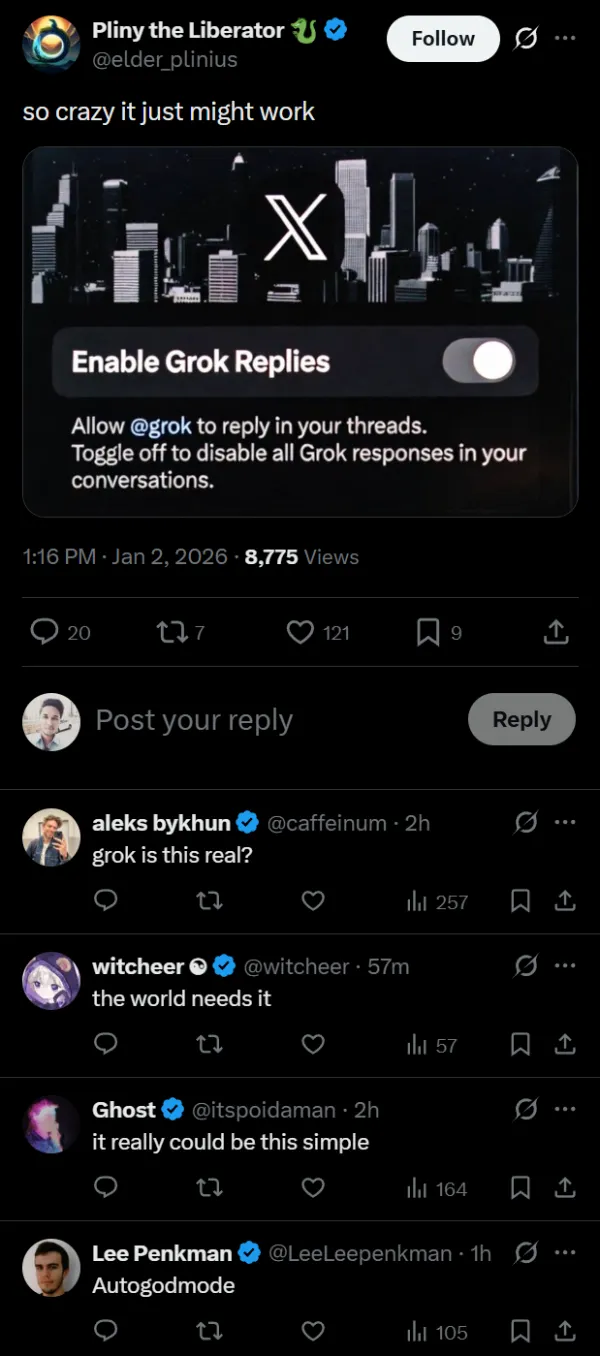600x1356 pixels.
Task: Reply to Ghost's comment
Action: (x=106, y=1188)
